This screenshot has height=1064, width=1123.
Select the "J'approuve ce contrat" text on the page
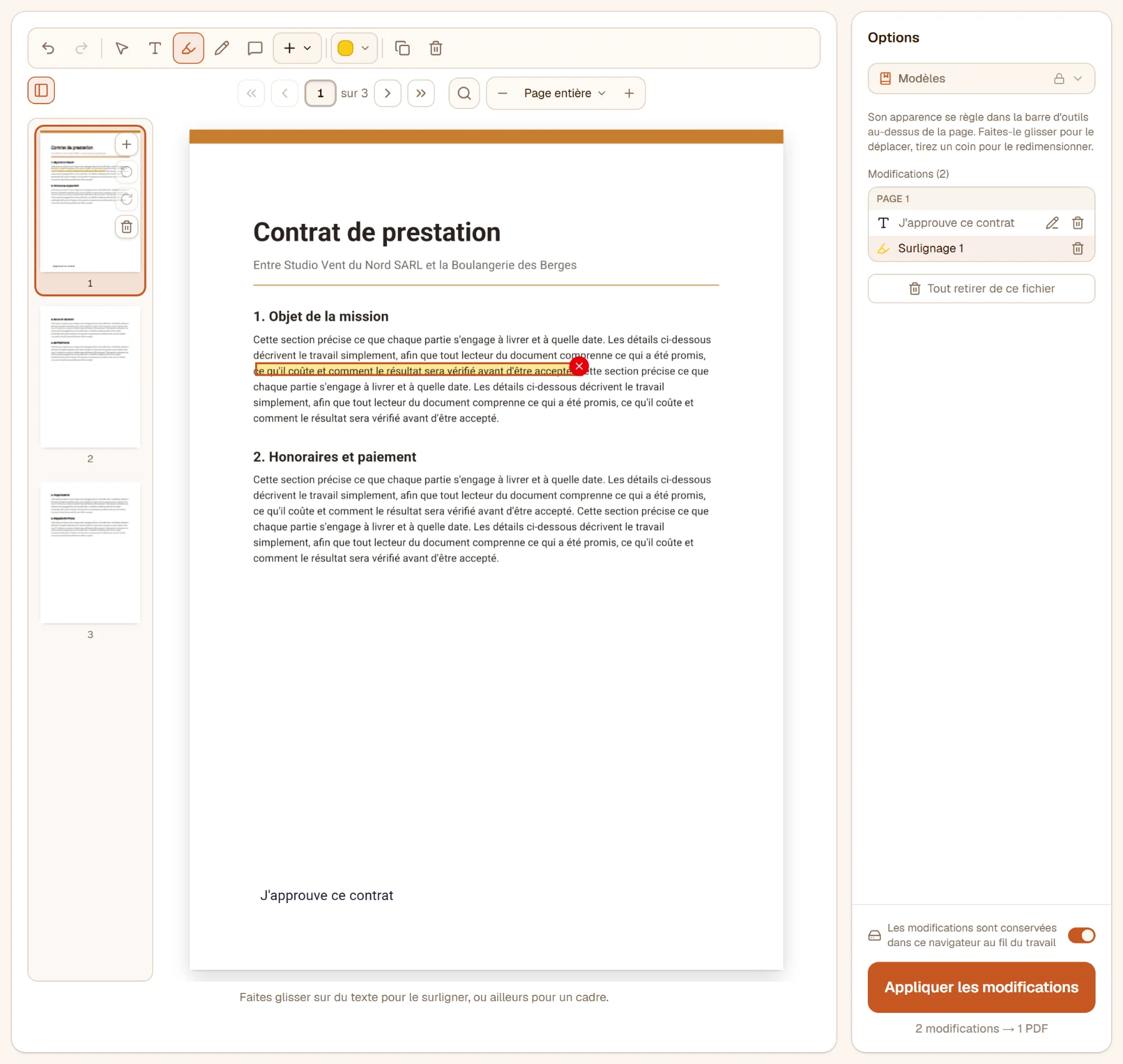coord(326,896)
